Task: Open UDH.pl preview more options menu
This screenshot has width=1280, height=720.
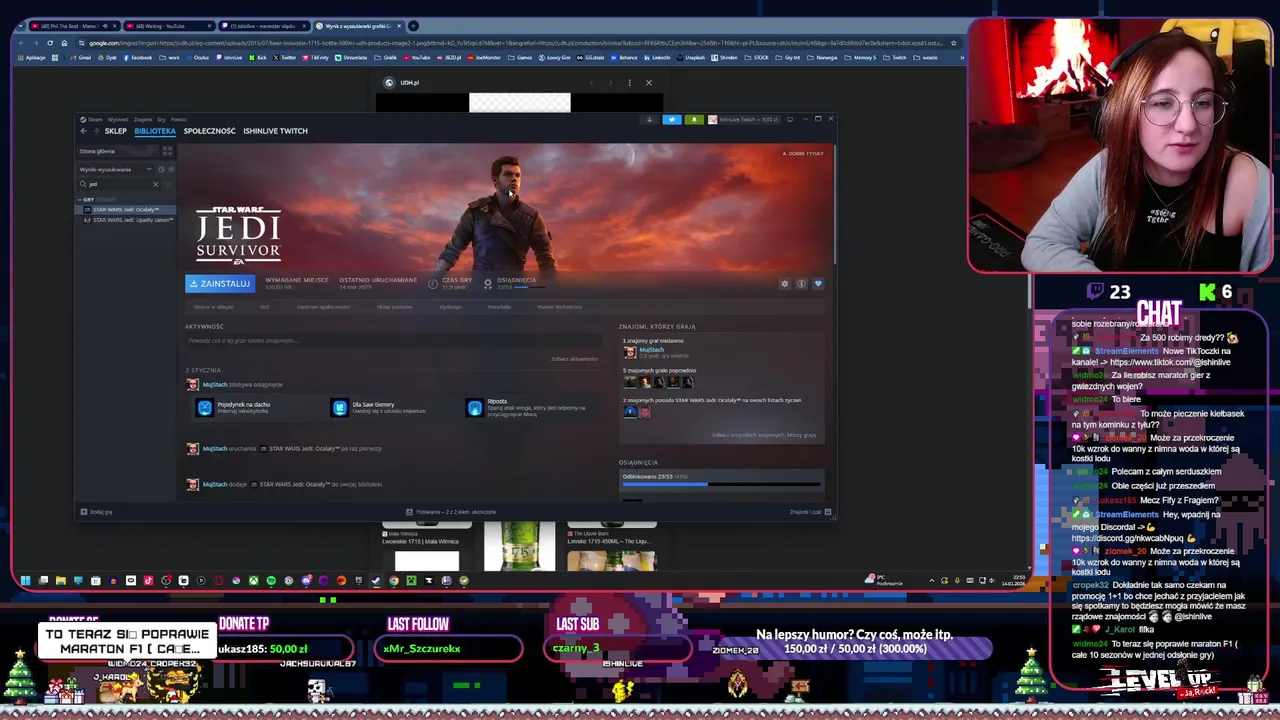Action: point(629,83)
